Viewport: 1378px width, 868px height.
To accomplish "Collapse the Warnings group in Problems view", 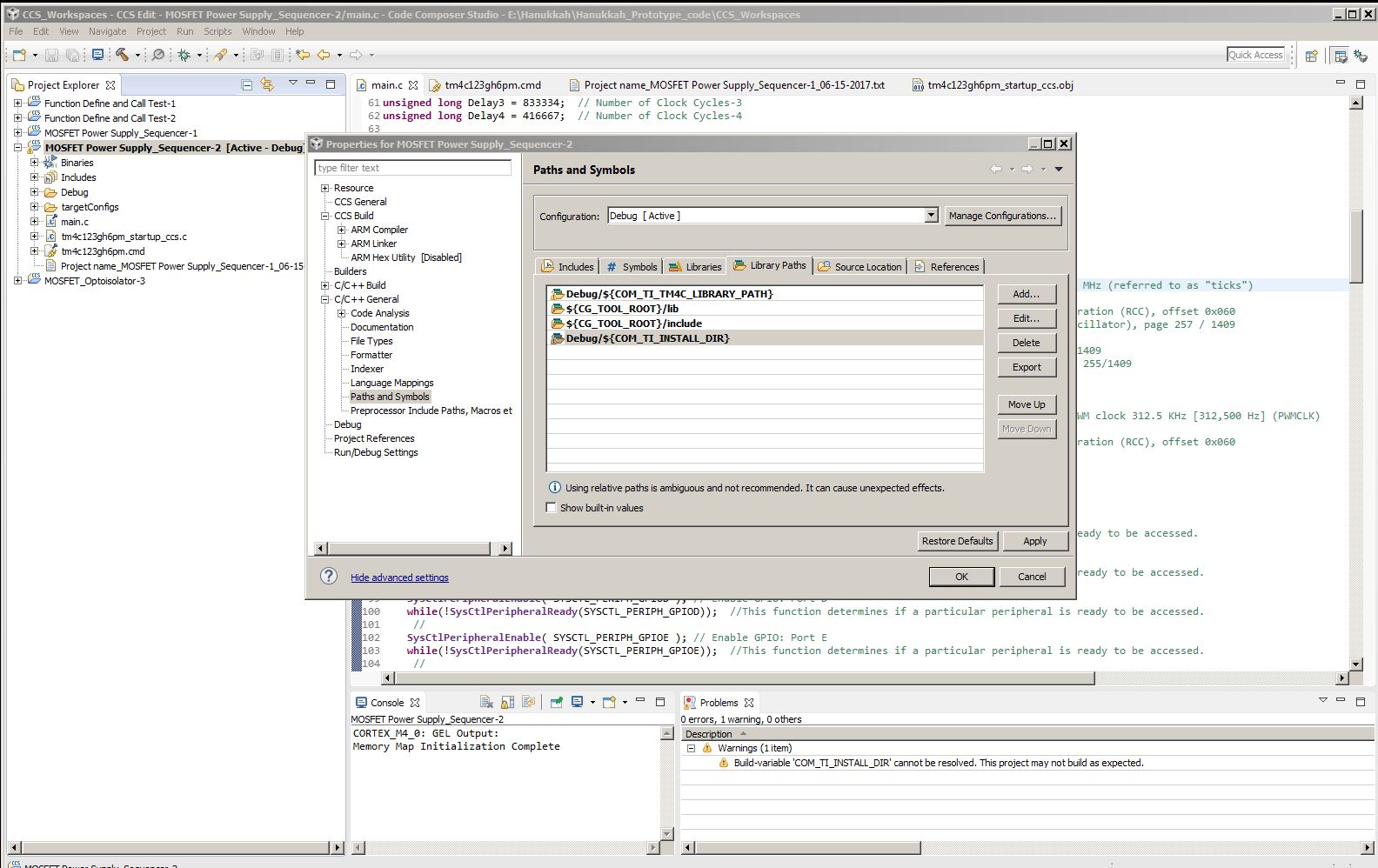I will click(x=692, y=748).
